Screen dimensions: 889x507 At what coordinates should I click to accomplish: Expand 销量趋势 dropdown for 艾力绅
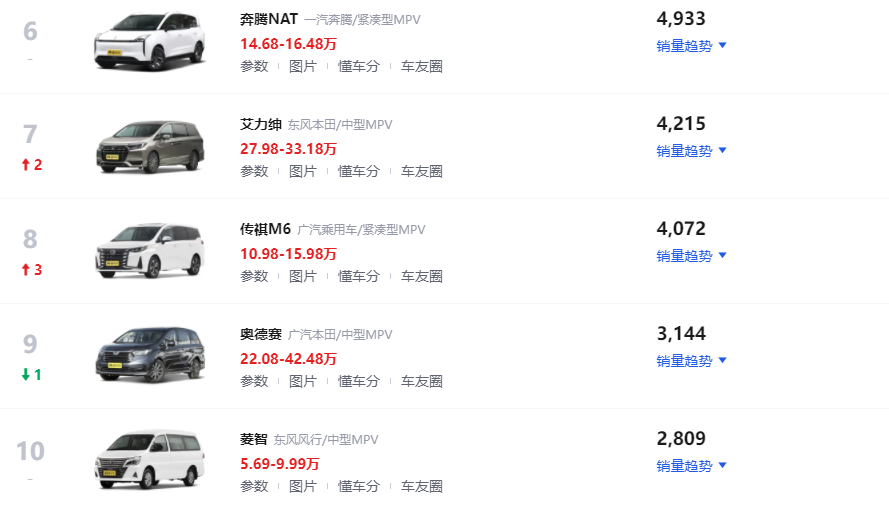tap(691, 151)
